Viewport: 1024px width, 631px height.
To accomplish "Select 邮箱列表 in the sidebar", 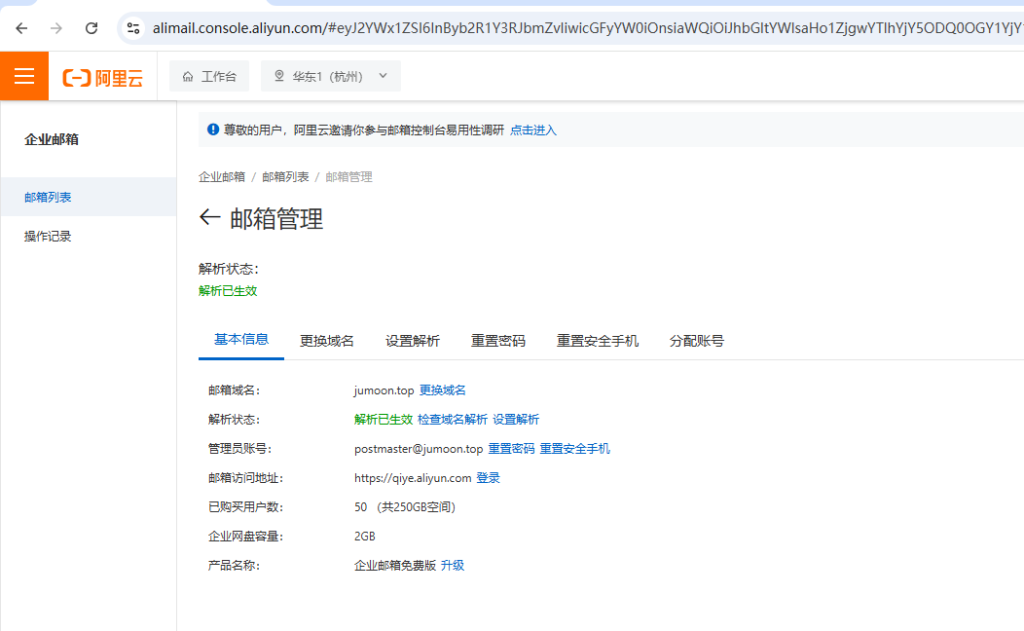I will [48, 197].
